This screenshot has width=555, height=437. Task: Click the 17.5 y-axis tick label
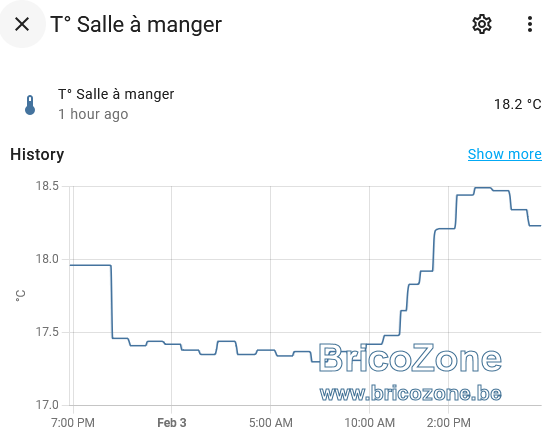[47, 332]
